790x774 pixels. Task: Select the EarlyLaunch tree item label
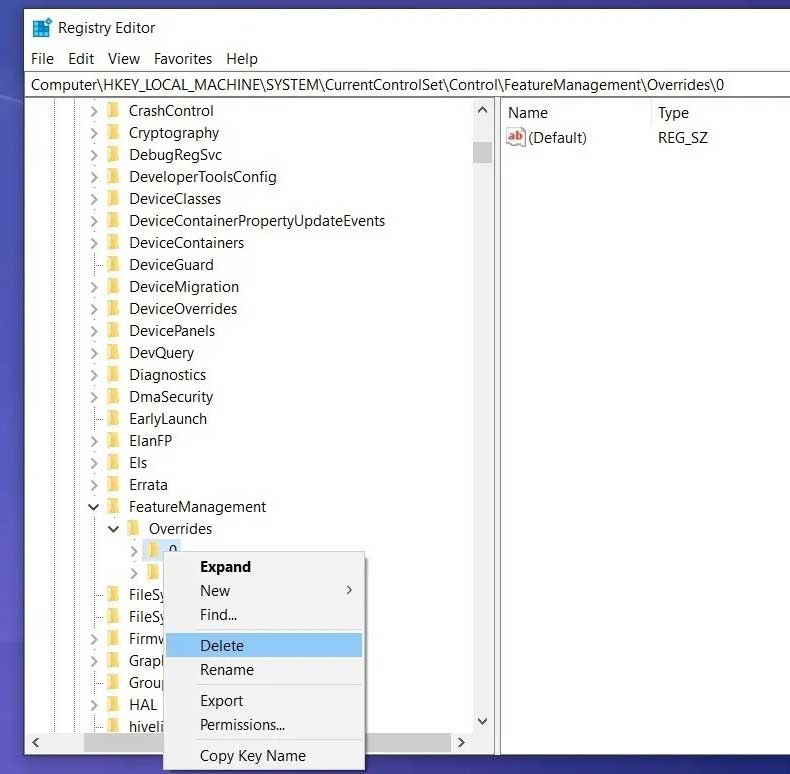click(168, 418)
